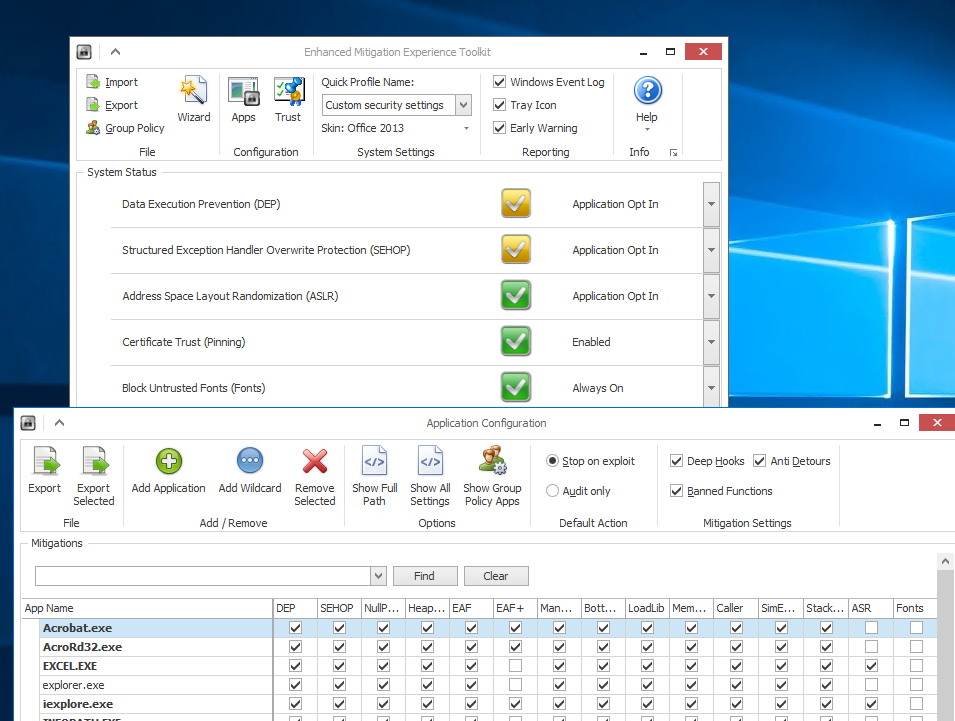This screenshot has width=955, height=721.
Task: Click the SEHOP yellow status checkmark icon
Action: click(x=516, y=250)
